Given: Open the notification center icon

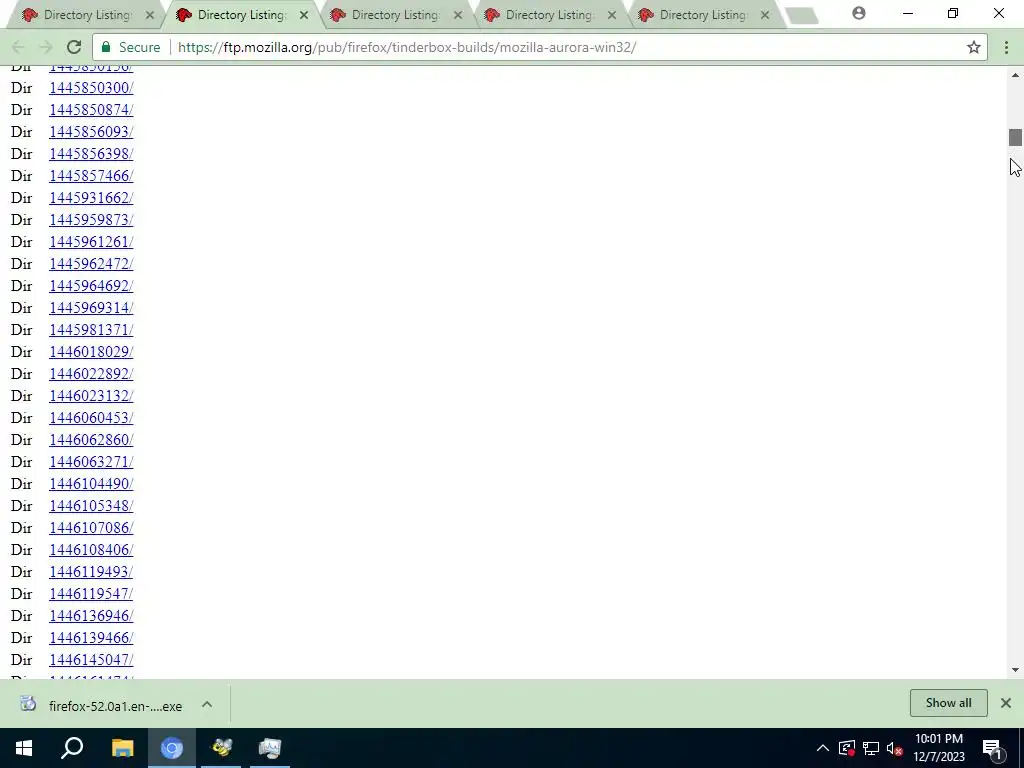Looking at the screenshot, I should [991, 748].
